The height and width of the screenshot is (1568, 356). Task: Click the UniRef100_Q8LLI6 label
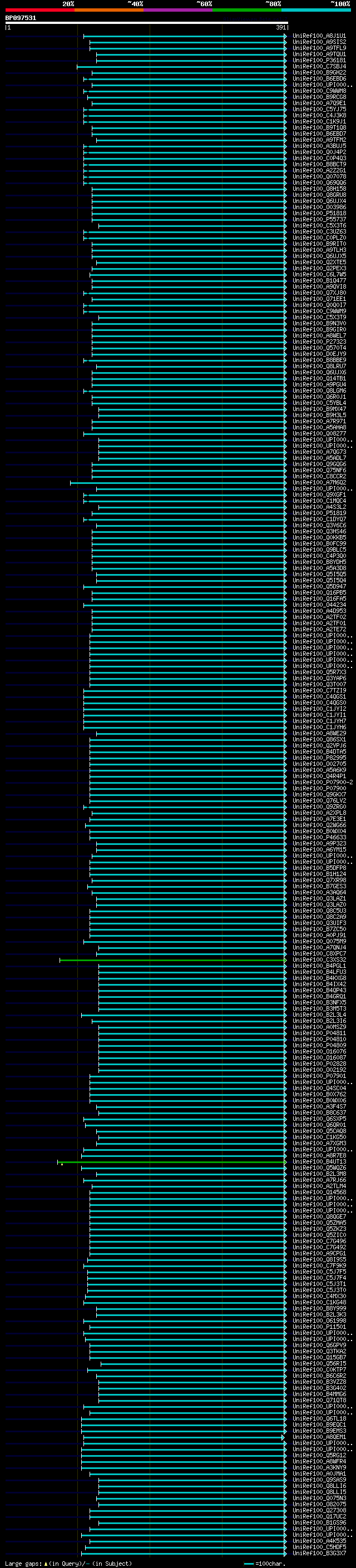[x=319, y=1486]
